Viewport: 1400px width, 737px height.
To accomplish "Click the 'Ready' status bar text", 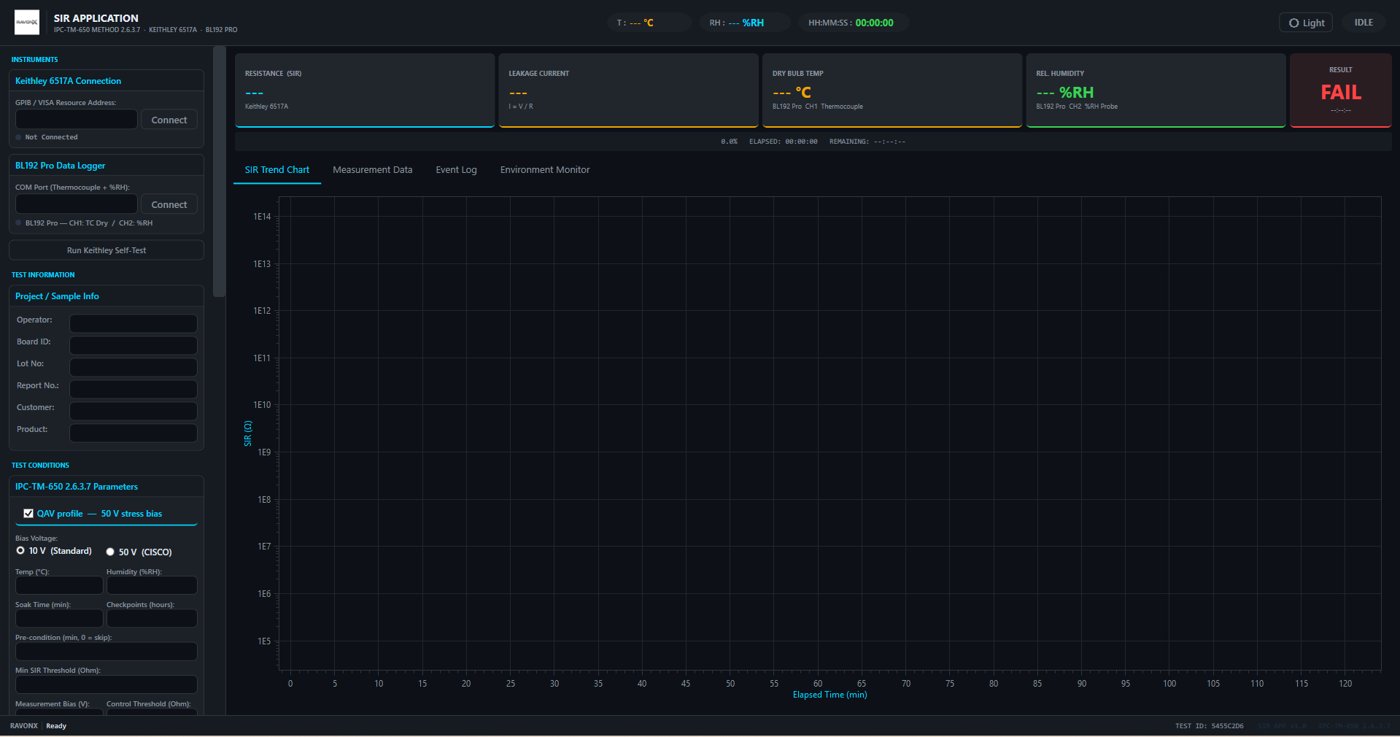I will [56, 725].
